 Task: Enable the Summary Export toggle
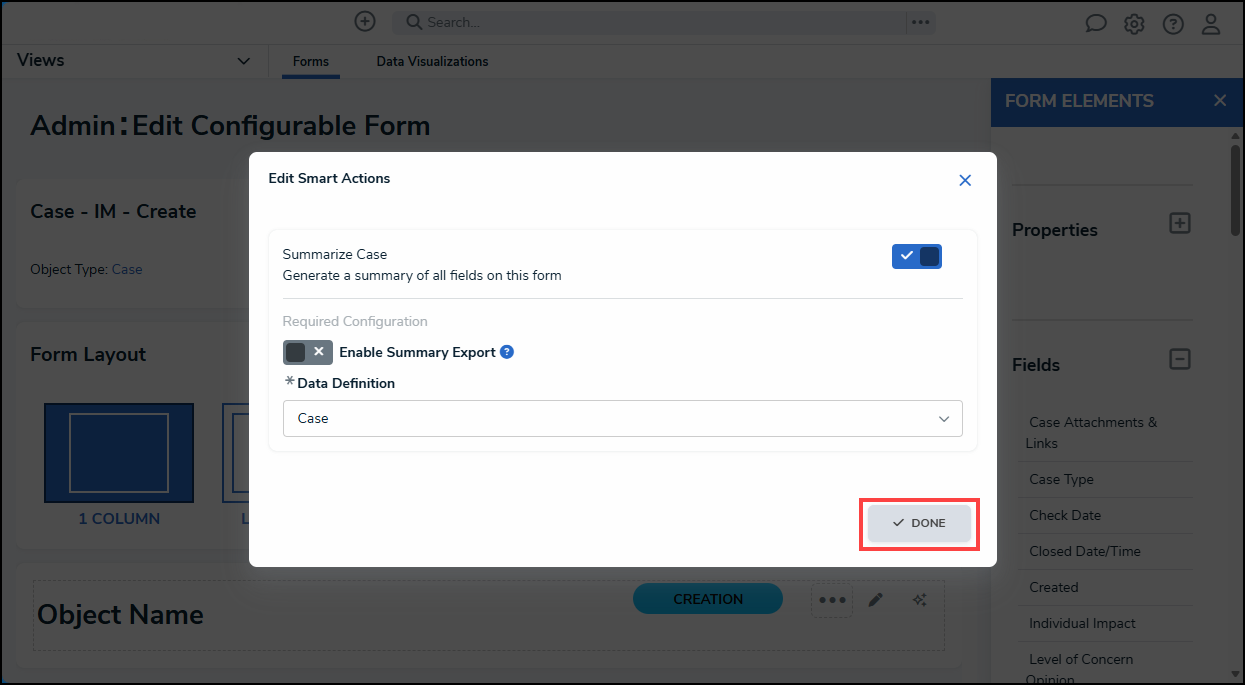[308, 352]
